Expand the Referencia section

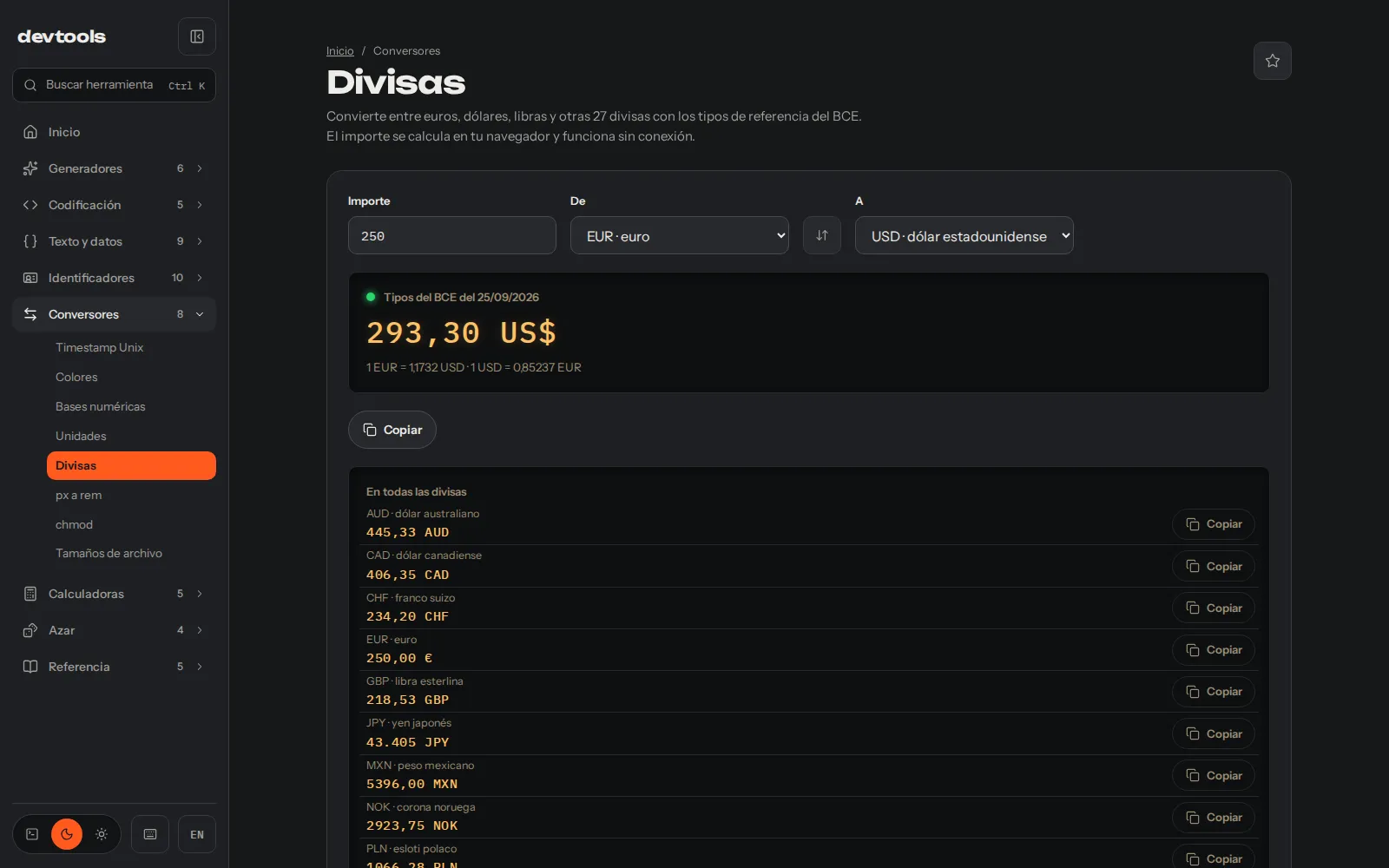(114, 667)
